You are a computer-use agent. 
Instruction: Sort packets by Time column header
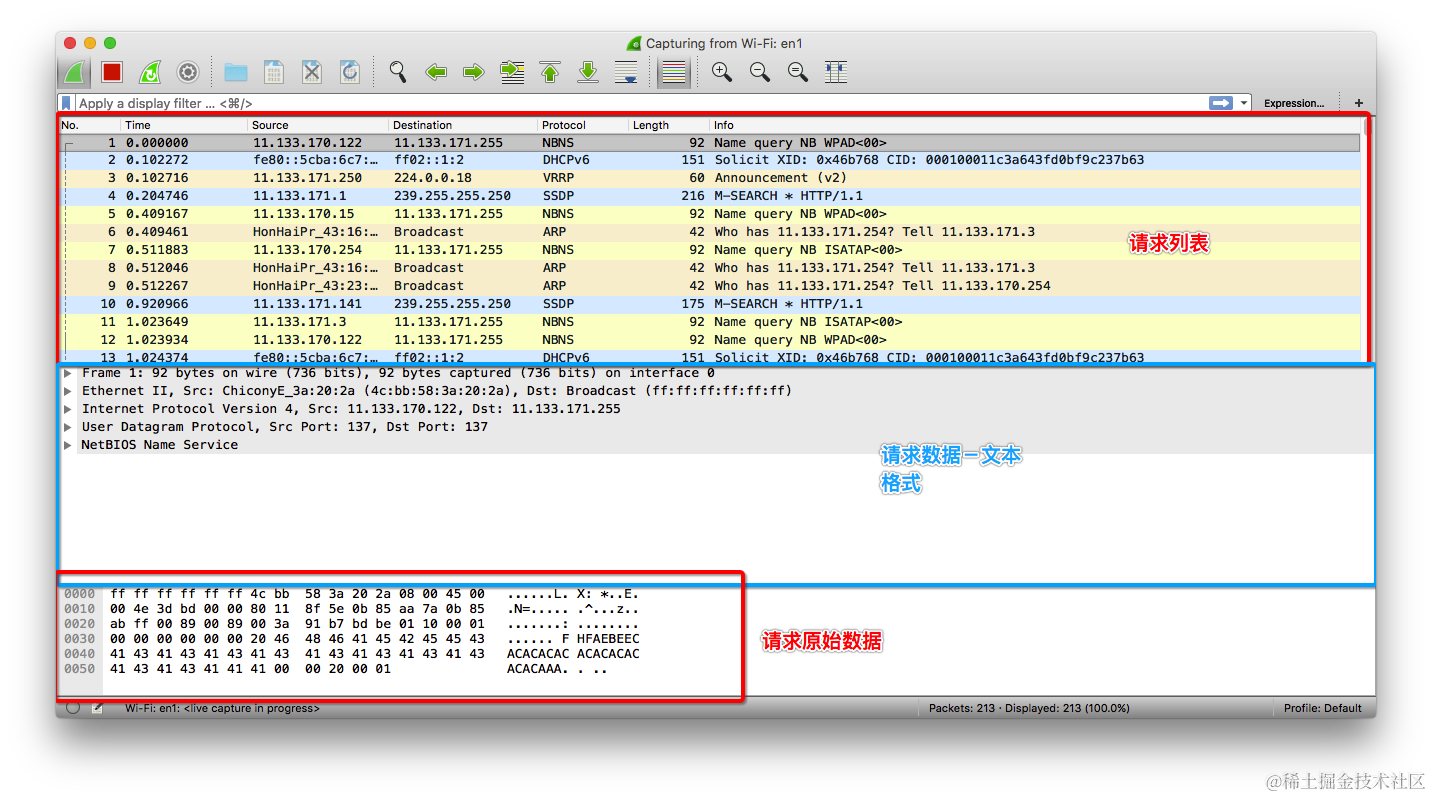click(184, 125)
